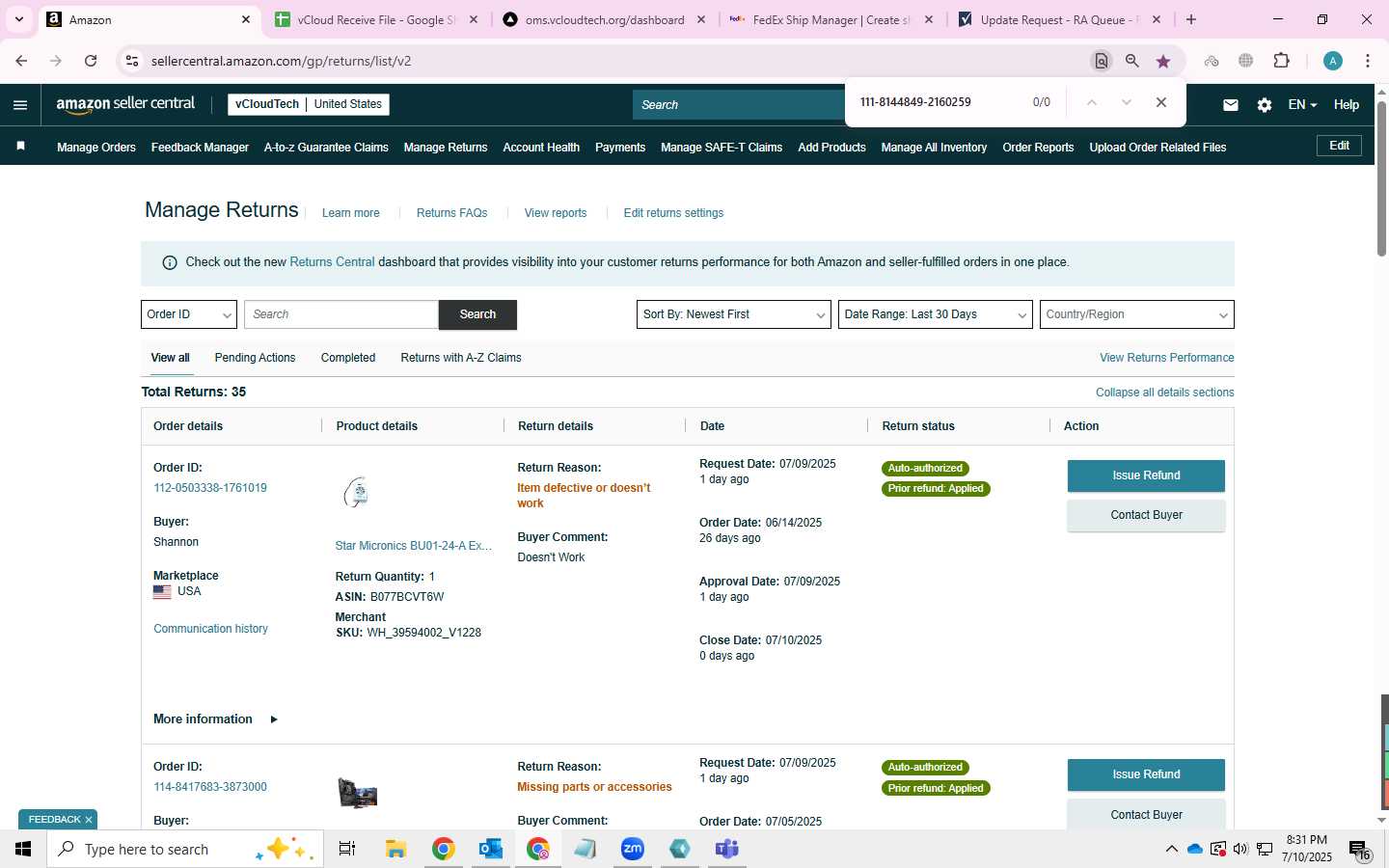Issue Refund for order 112-0503338-1761019

pyautogui.click(x=1146, y=475)
